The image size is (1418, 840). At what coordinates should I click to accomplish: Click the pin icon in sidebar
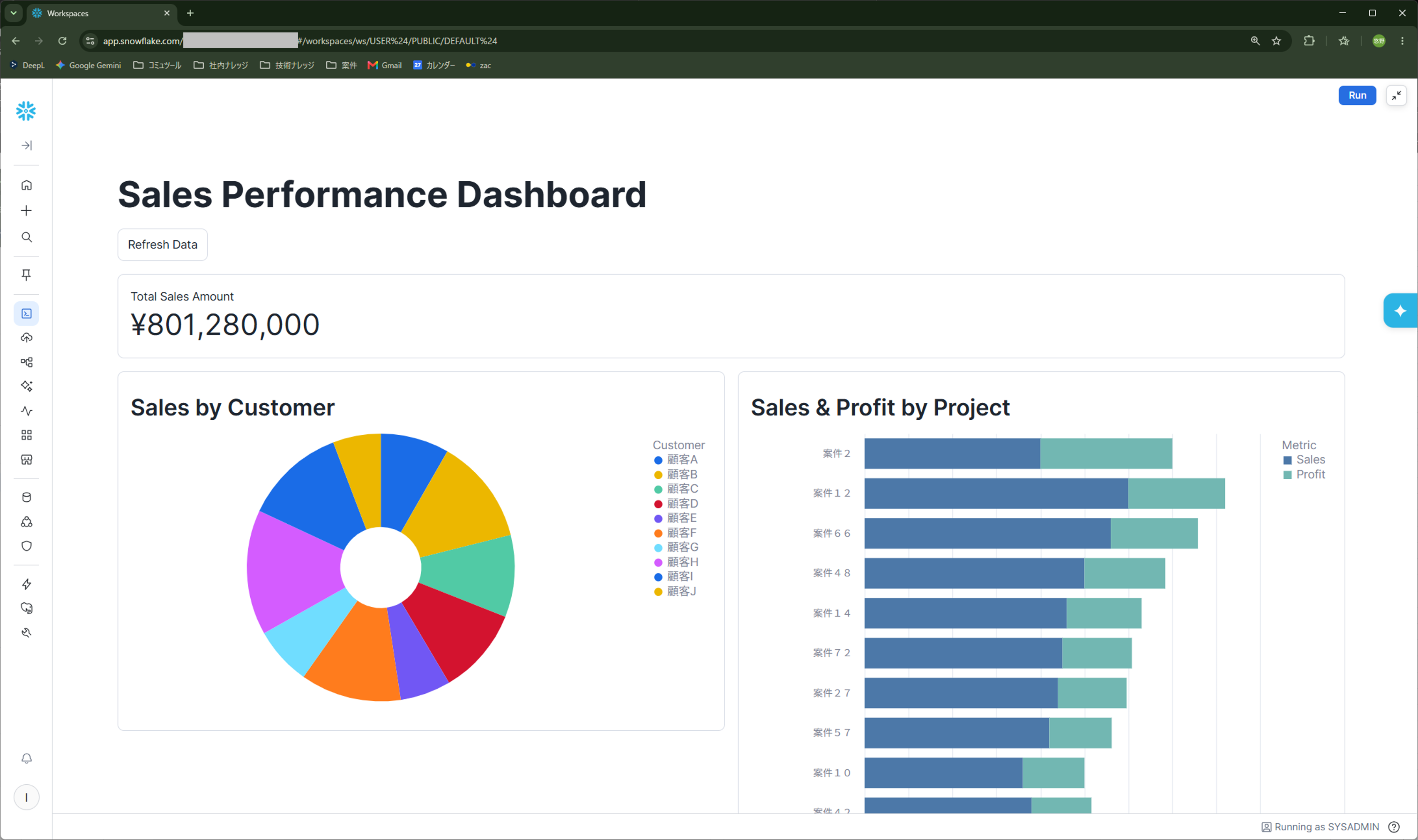(x=27, y=275)
